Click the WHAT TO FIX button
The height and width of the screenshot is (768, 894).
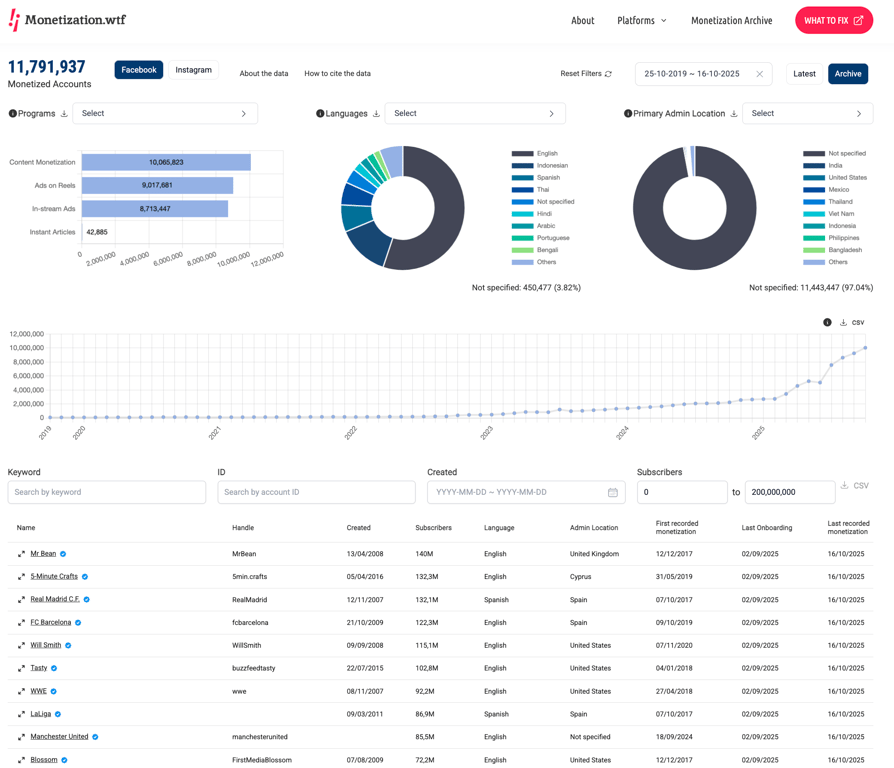click(833, 19)
